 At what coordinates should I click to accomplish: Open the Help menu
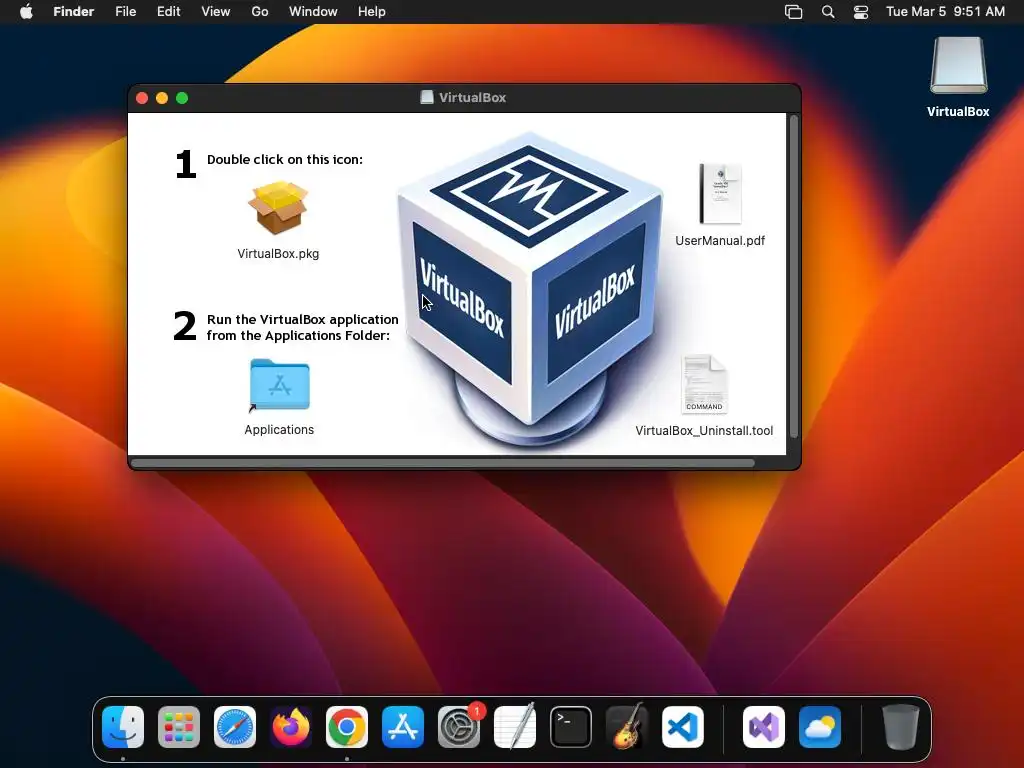point(372,12)
